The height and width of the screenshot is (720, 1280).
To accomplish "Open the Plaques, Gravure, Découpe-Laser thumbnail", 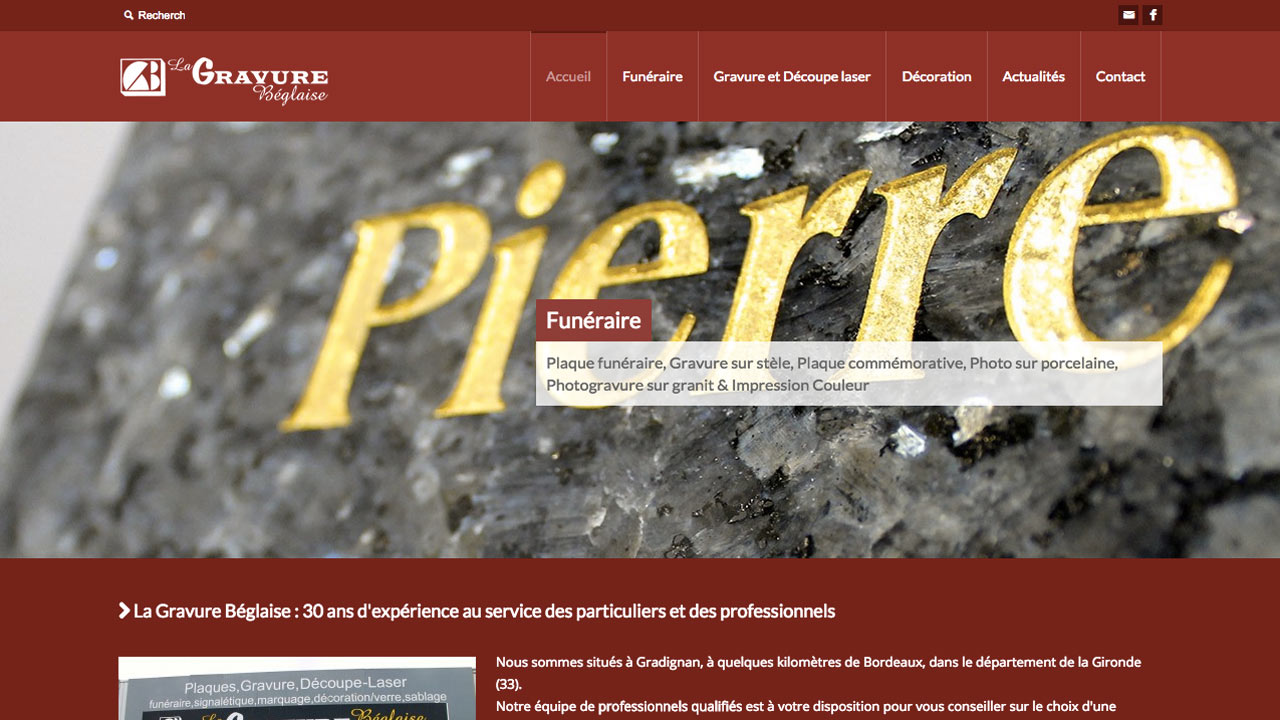I will 297,688.
